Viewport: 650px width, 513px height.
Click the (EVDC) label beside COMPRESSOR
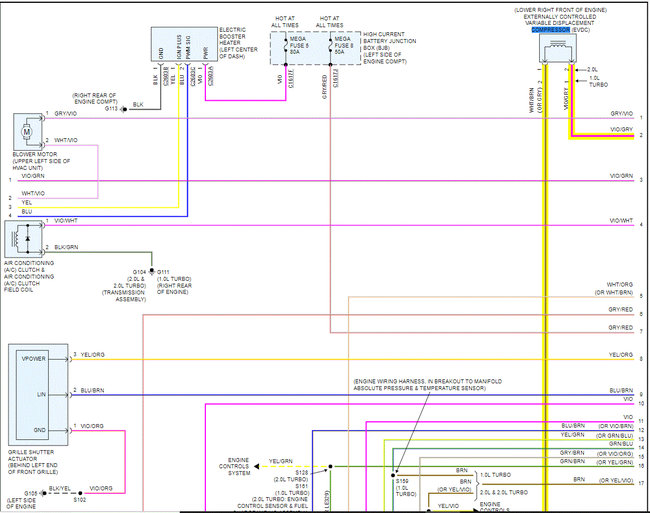coord(580,30)
